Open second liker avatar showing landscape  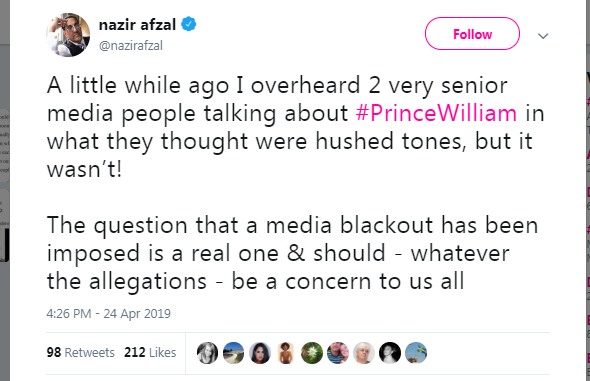coord(233,353)
